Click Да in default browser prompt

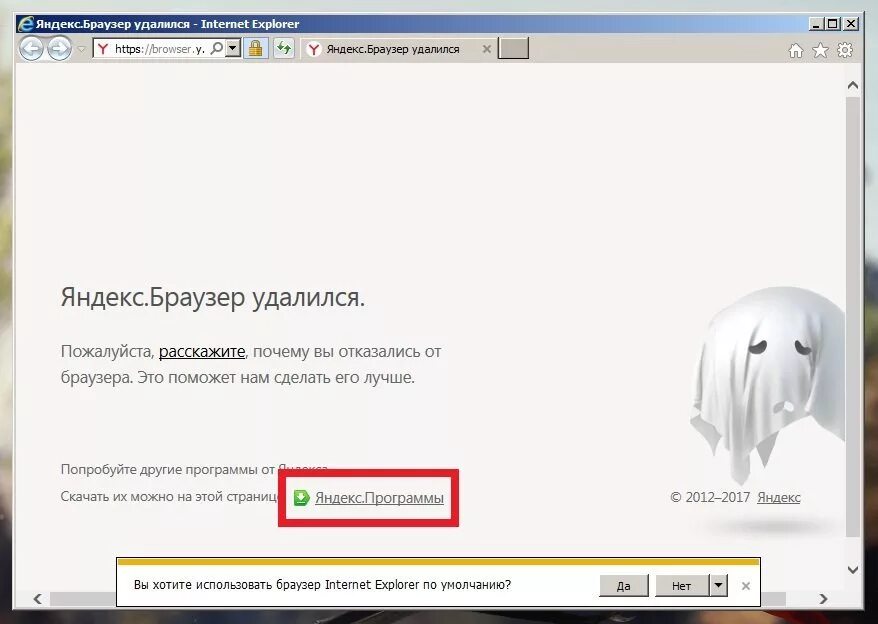[x=624, y=586]
